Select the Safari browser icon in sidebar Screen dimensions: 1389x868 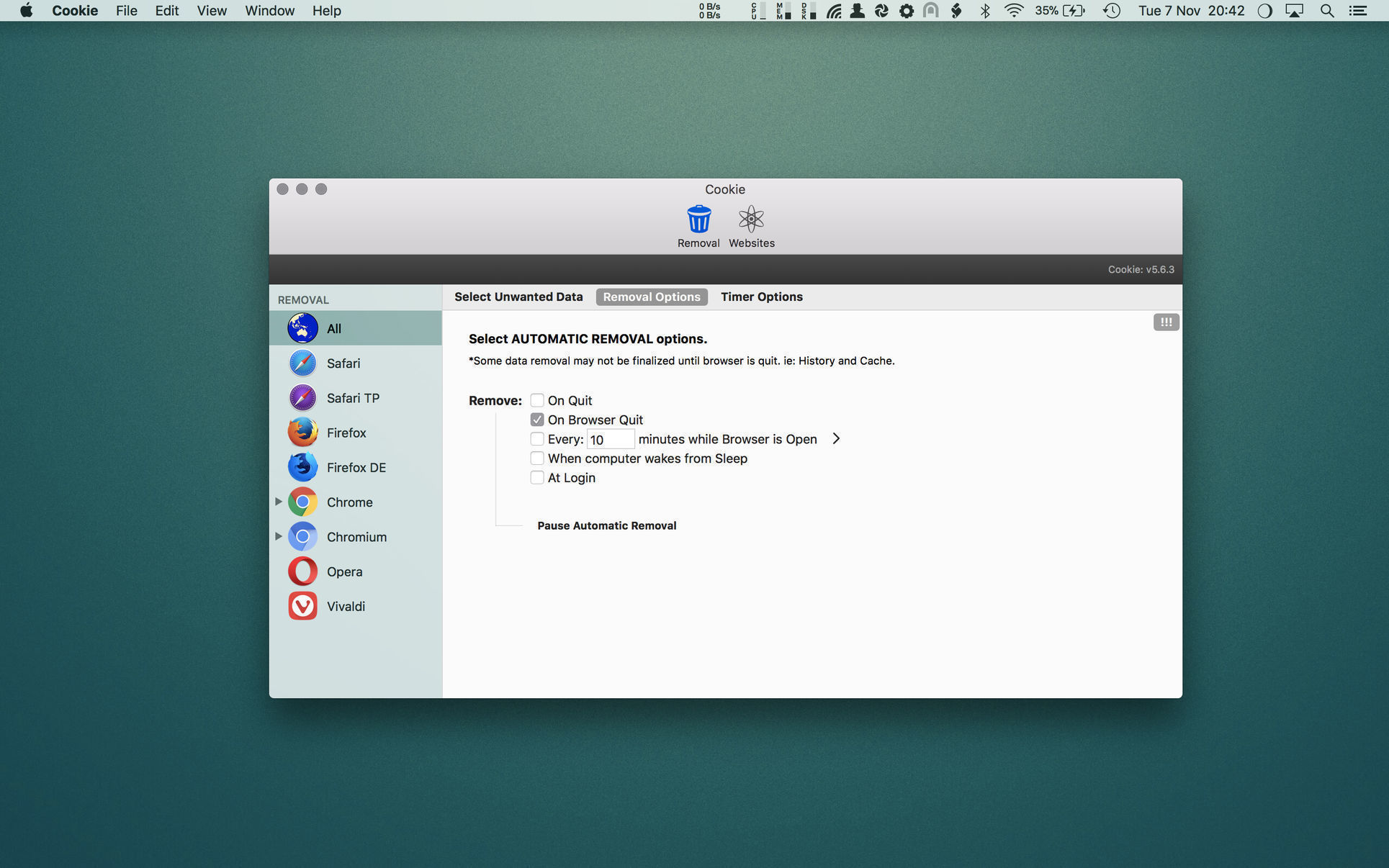click(x=302, y=363)
